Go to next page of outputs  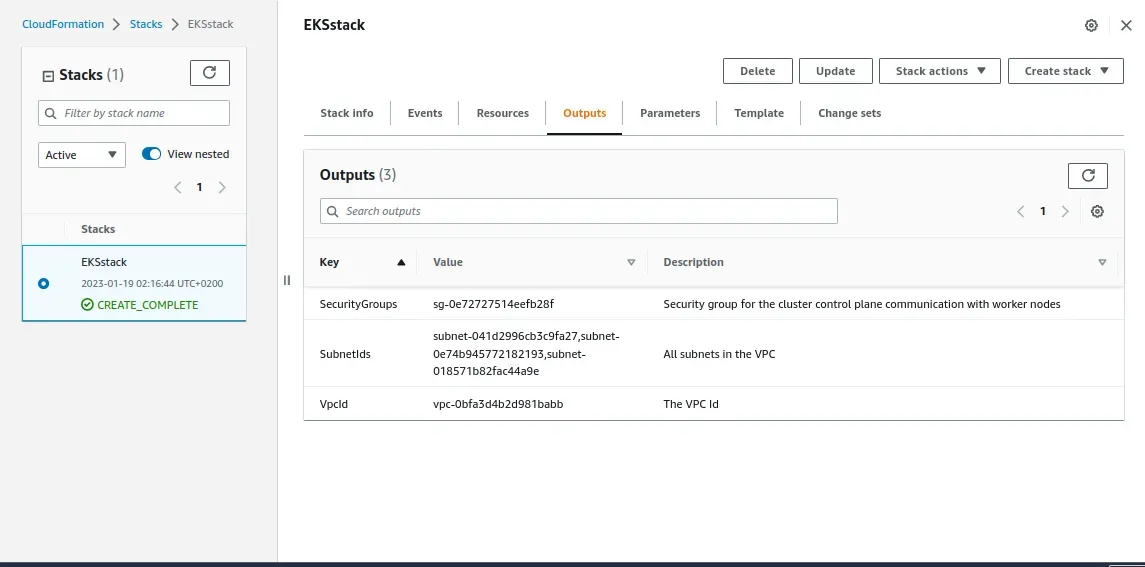coord(1065,211)
